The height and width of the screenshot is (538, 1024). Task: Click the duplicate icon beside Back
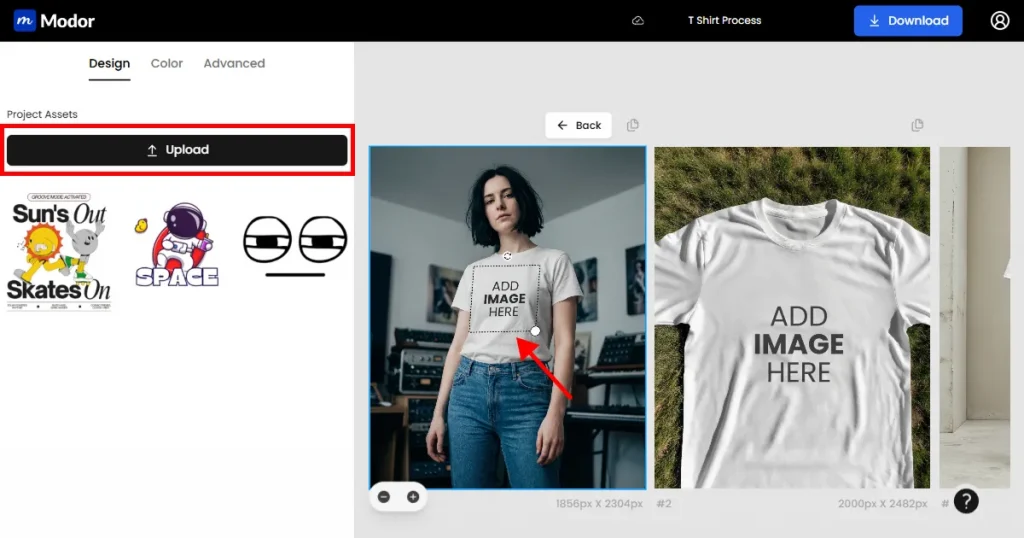click(633, 125)
